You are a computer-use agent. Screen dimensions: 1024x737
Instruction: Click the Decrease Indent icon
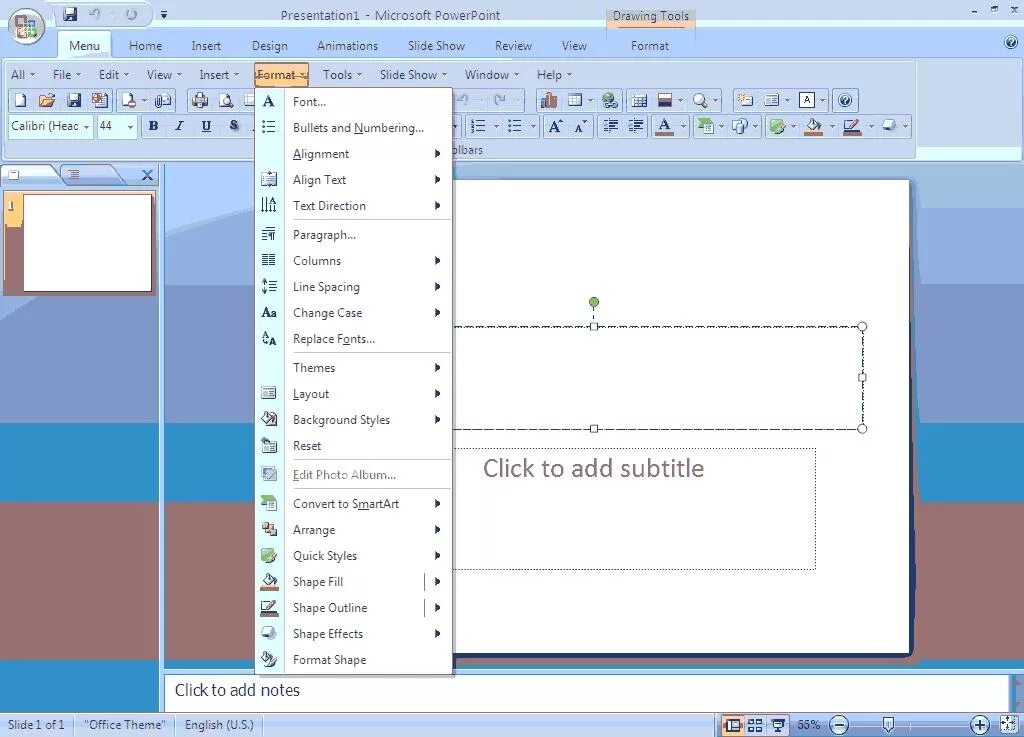[x=611, y=126]
